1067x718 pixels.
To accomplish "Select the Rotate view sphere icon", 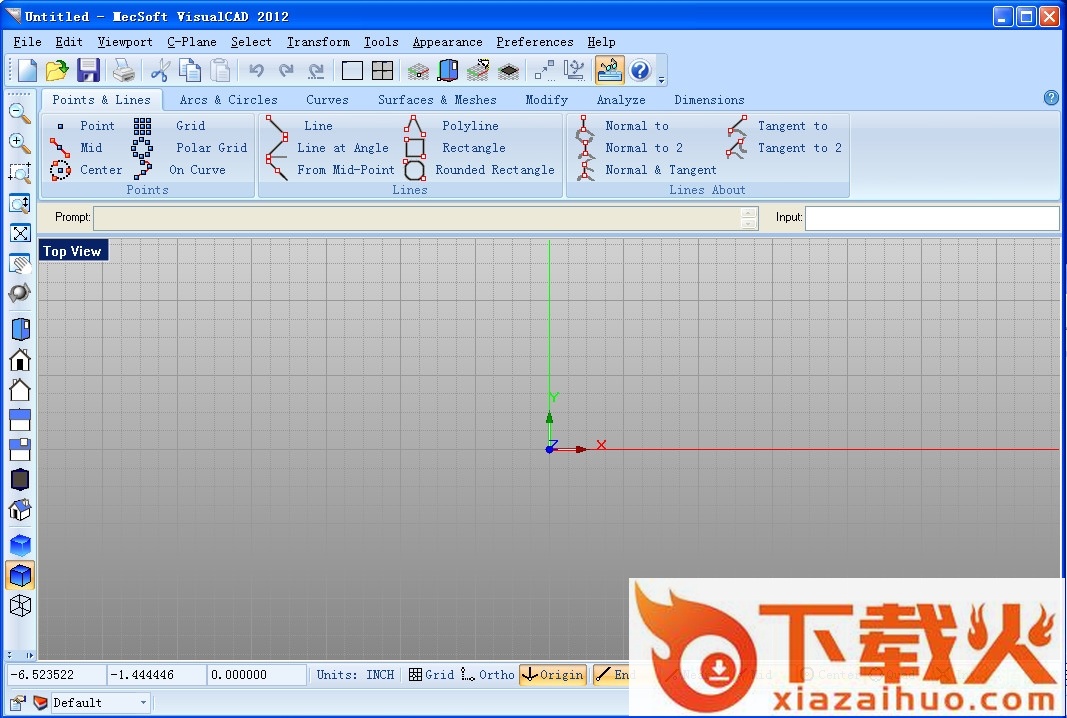I will [20, 293].
